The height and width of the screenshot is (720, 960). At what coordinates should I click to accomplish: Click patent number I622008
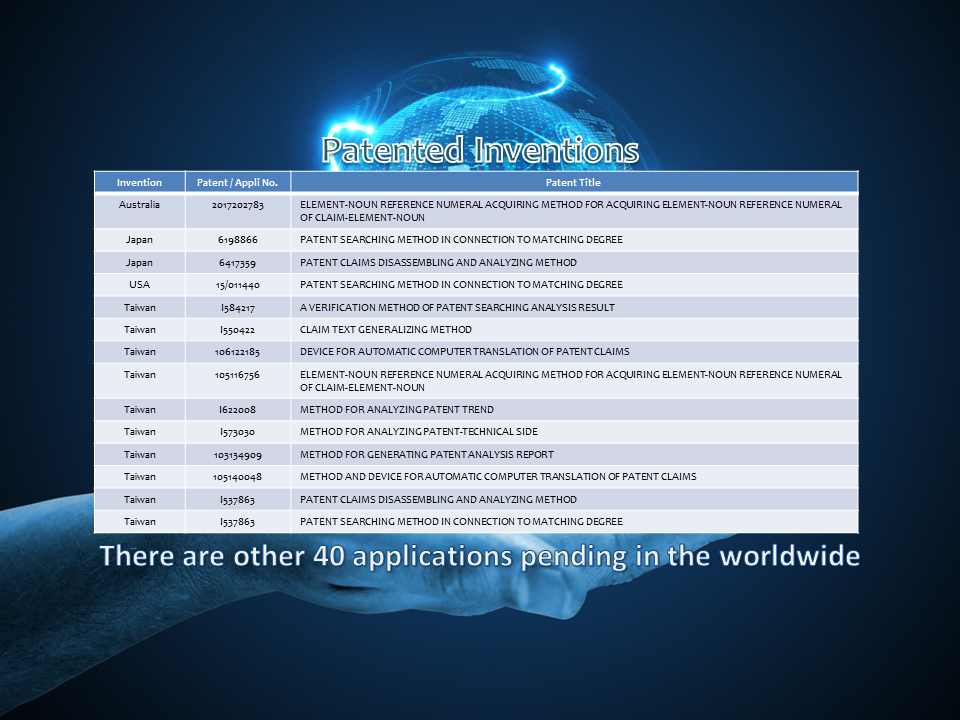[238, 410]
